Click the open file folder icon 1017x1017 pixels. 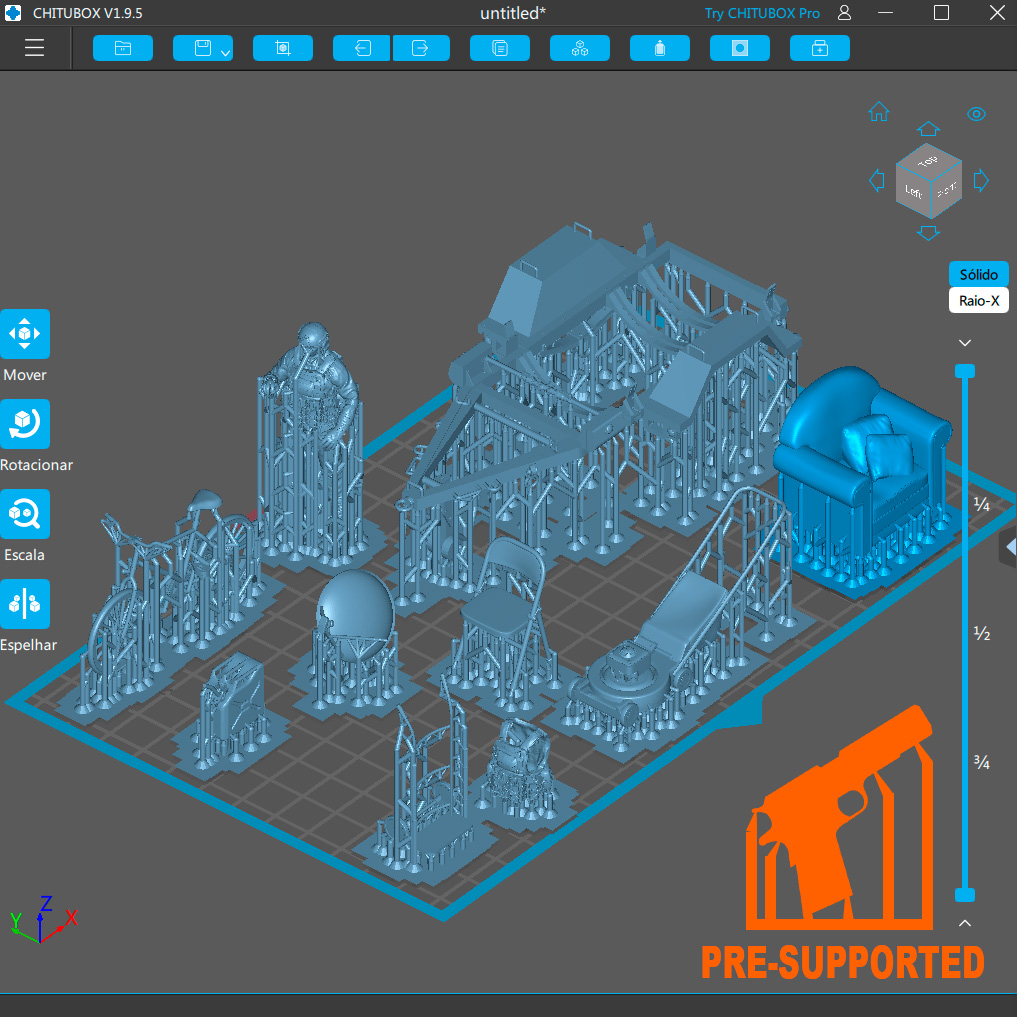pos(123,48)
